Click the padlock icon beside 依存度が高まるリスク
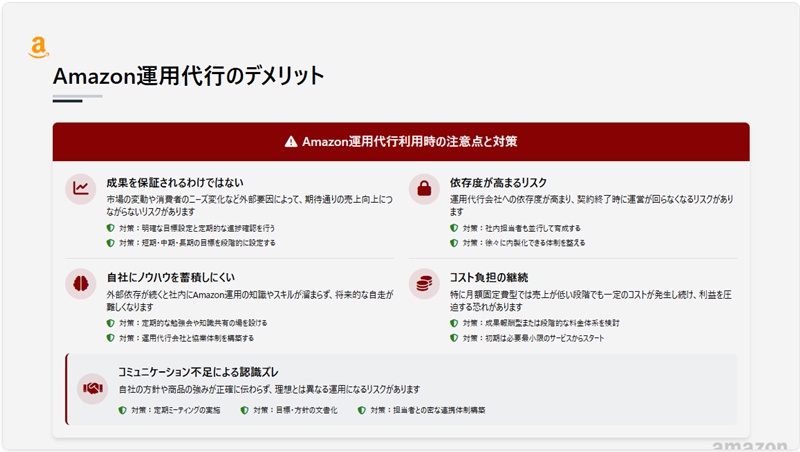 (424, 189)
